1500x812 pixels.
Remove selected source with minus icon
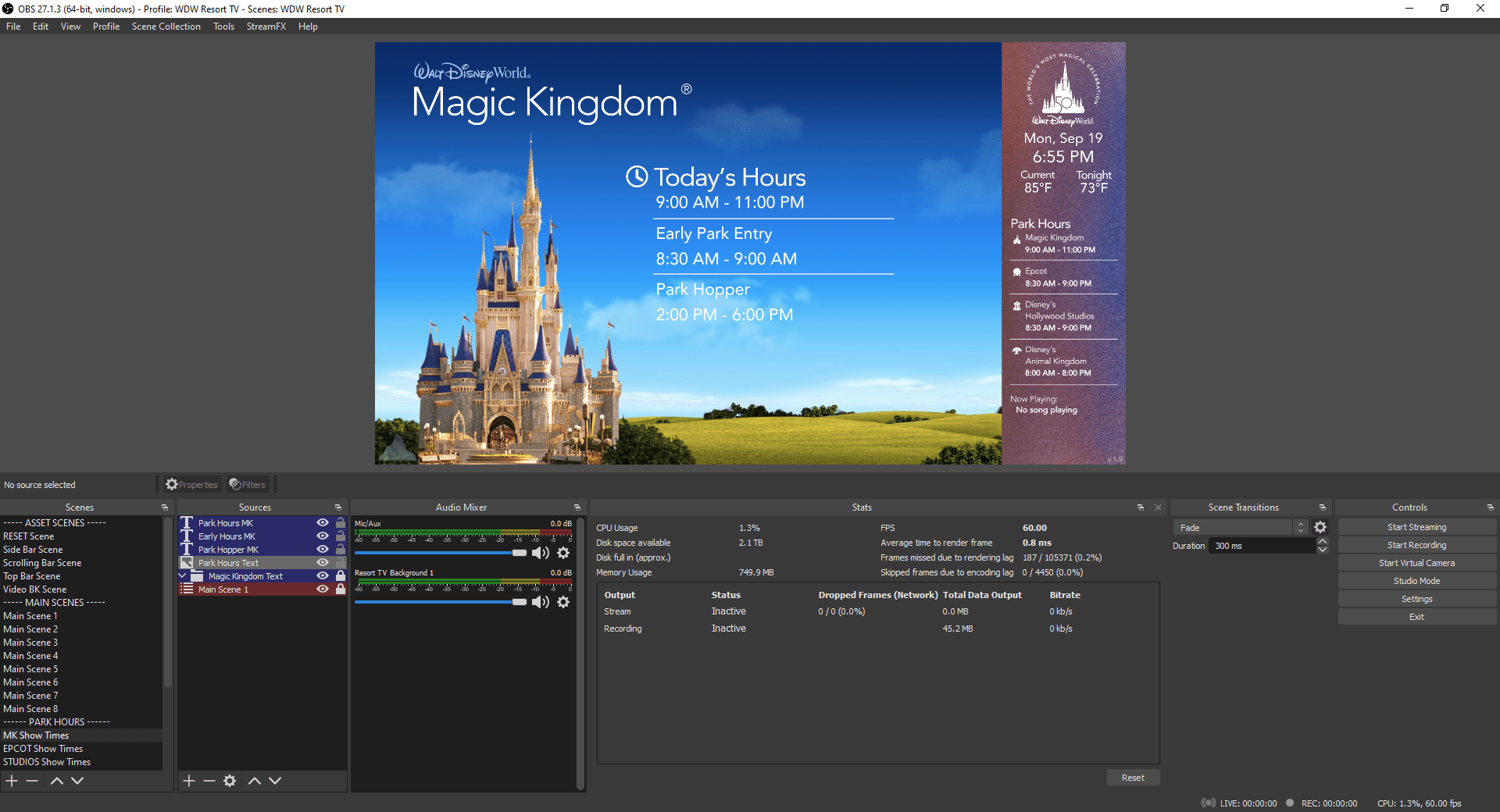click(209, 781)
